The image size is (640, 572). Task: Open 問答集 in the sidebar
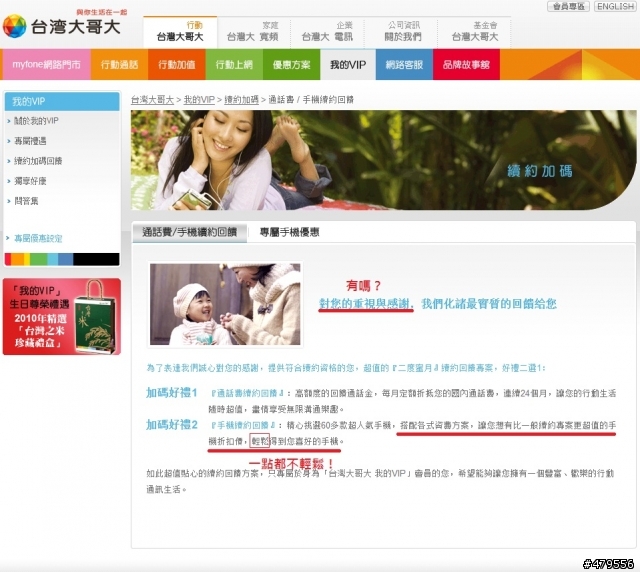tap(26, 201)
